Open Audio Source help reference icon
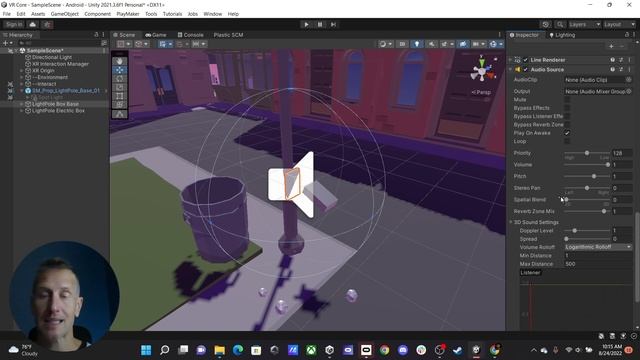 point(612,69)
